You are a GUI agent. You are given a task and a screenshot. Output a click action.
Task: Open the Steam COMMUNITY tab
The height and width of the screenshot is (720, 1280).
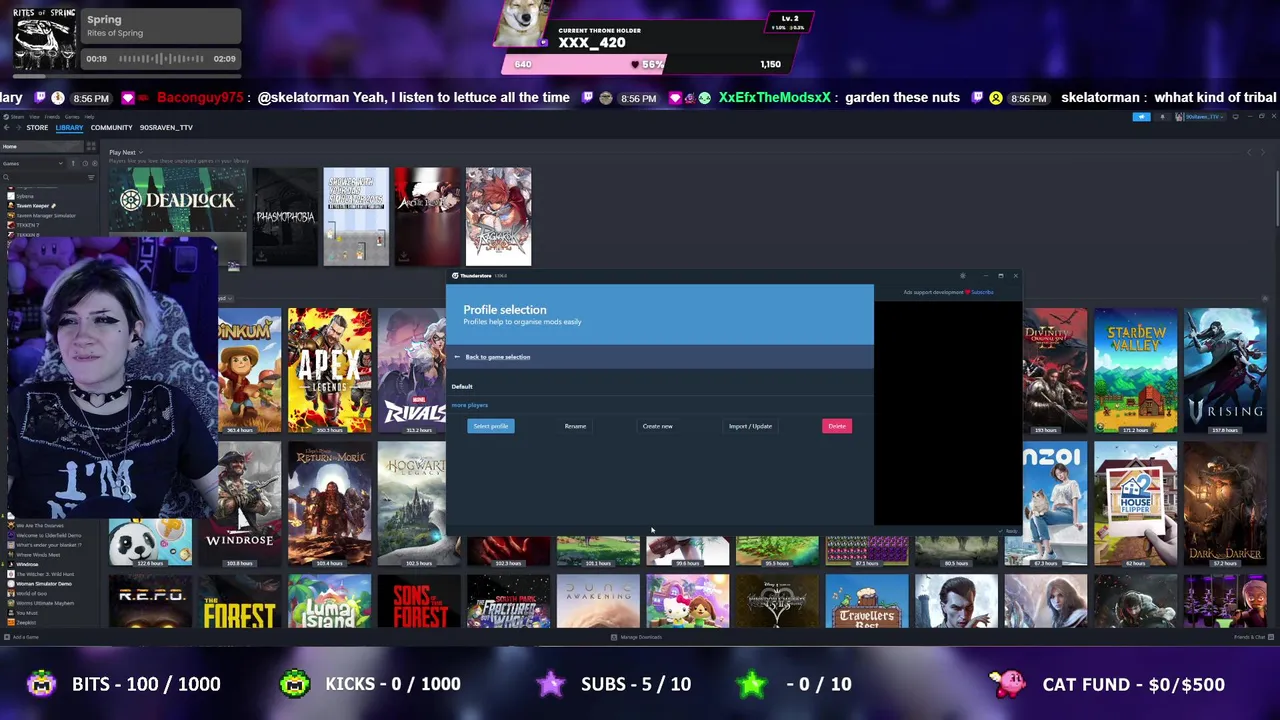111,128
